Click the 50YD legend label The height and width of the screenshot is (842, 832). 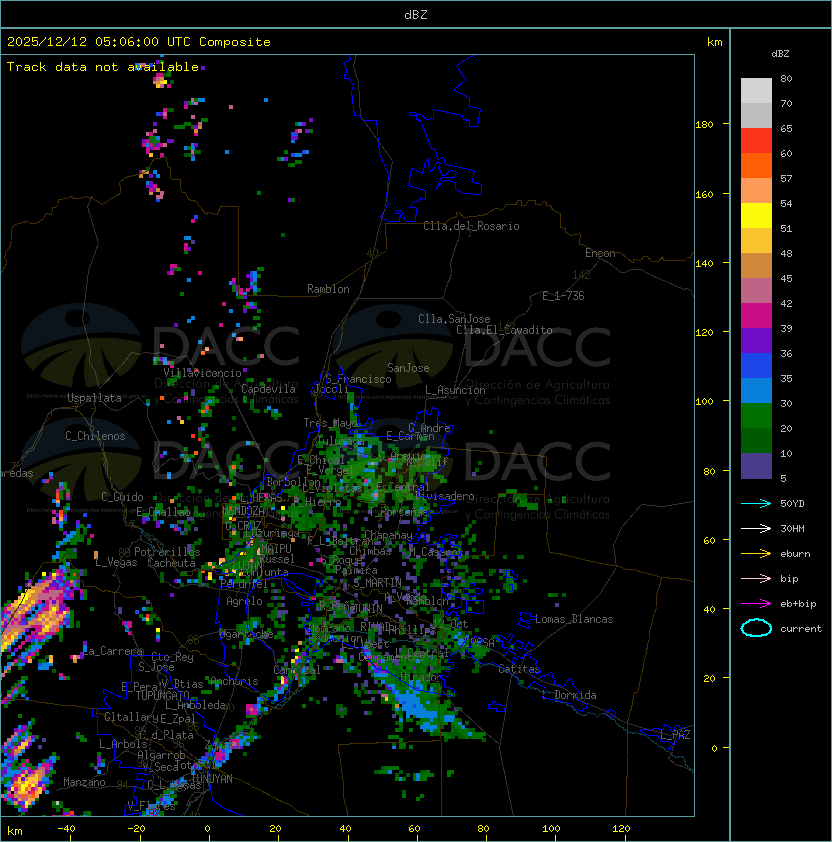coord(792,503)
